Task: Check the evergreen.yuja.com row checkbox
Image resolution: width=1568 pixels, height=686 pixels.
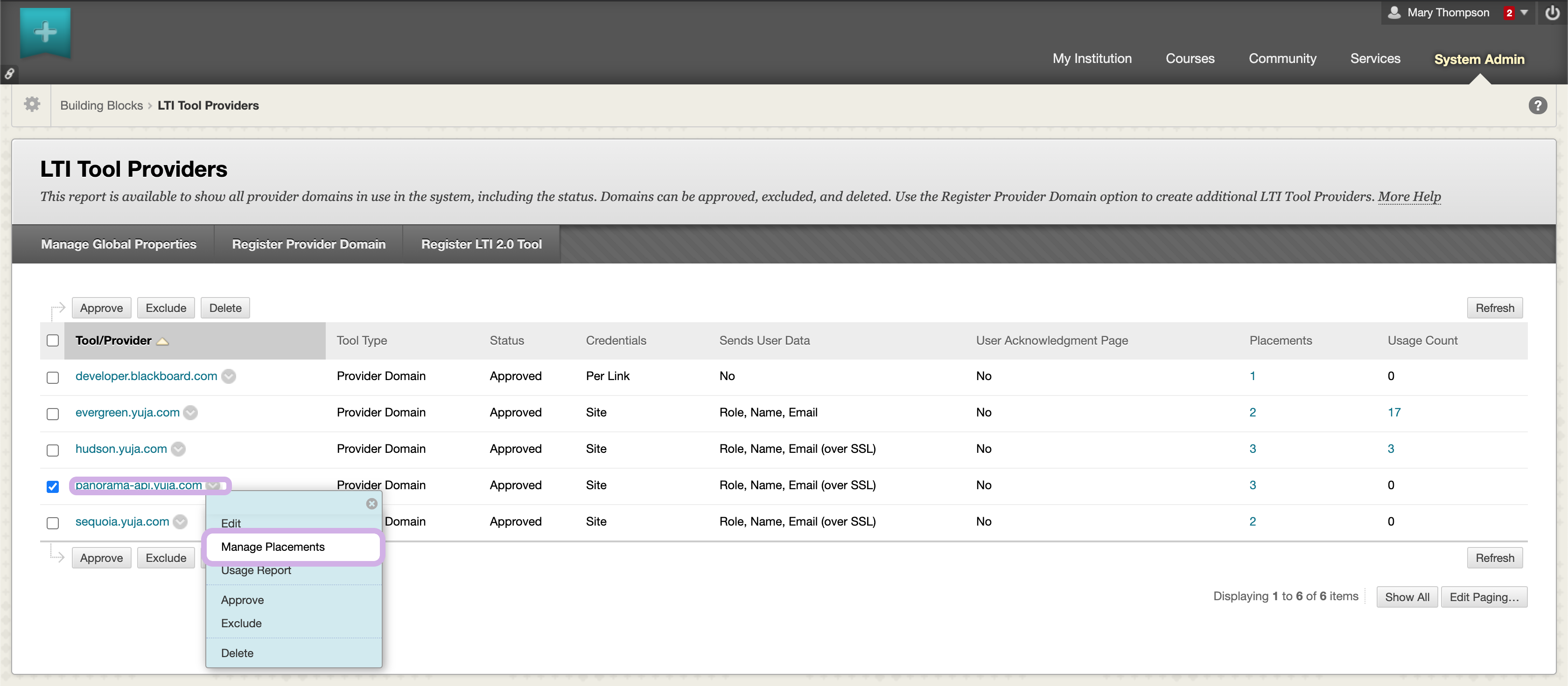Action: tap(53, 414)
